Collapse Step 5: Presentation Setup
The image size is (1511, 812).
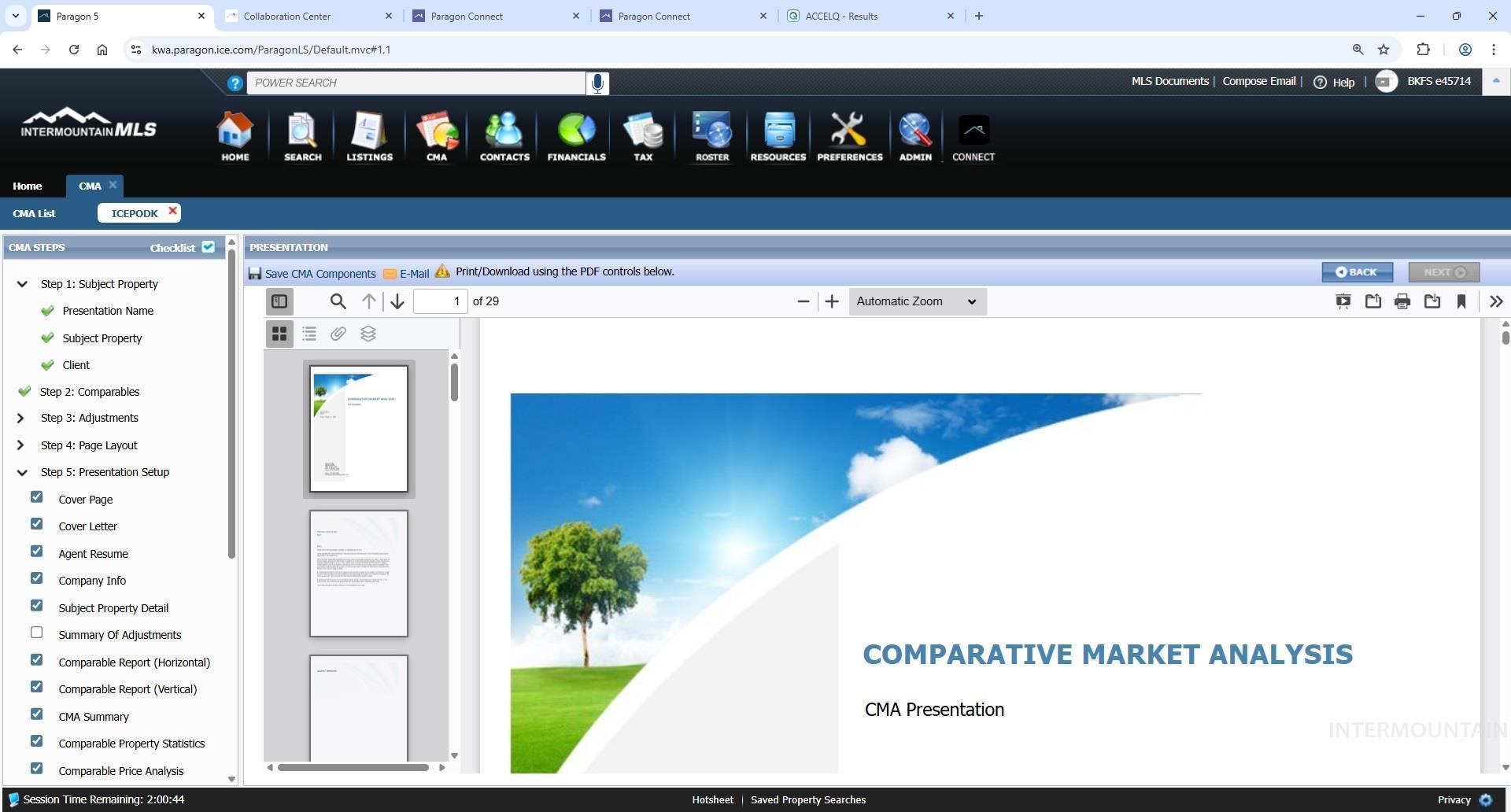[22, 472]
